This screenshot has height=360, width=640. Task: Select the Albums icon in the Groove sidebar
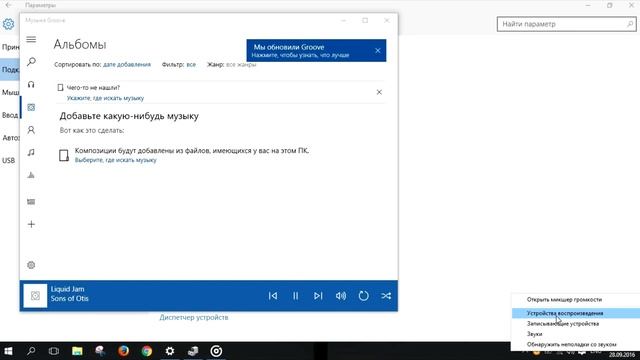click(x=31, y=107)
